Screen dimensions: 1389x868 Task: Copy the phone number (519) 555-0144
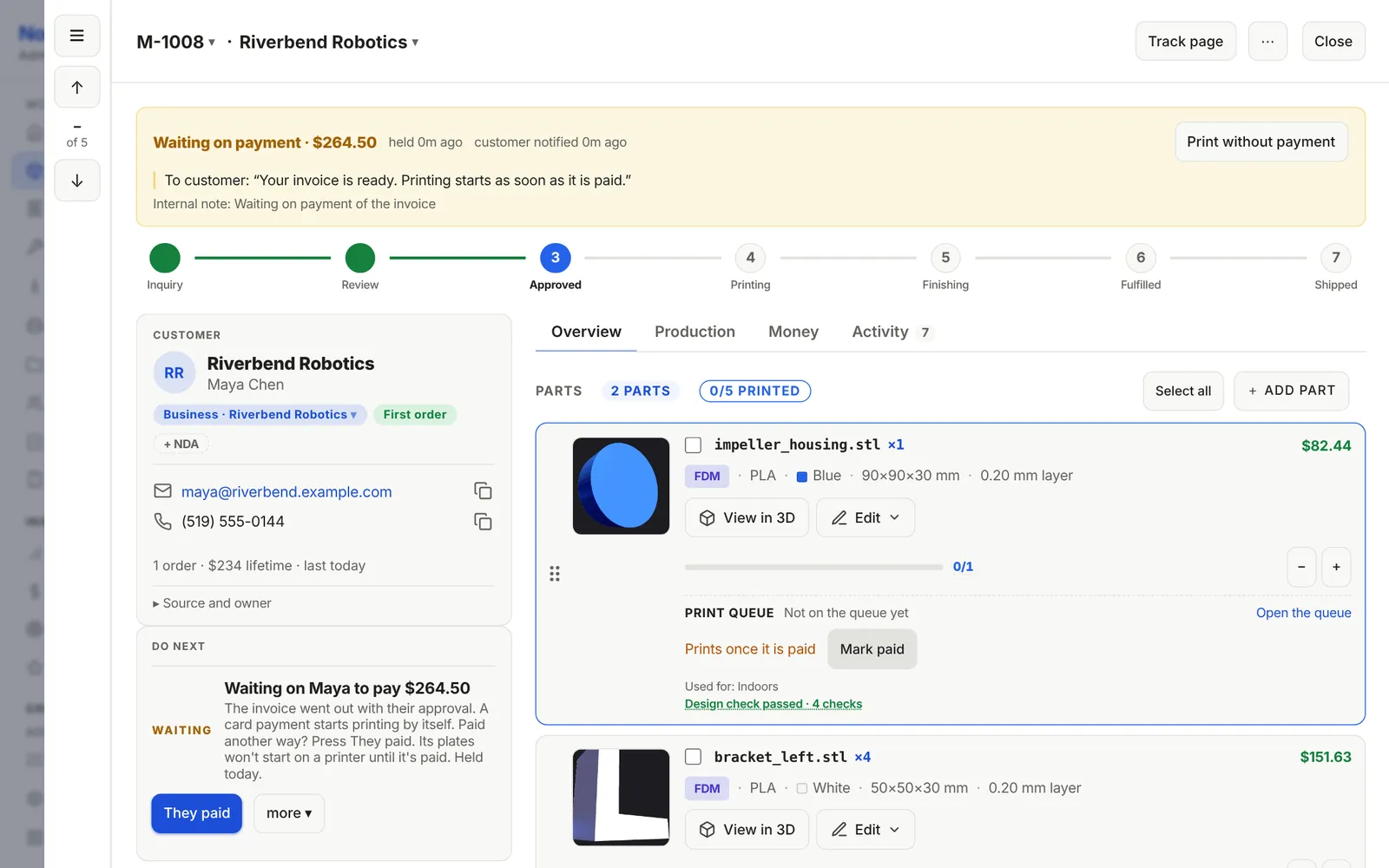(x=483, y=522)
